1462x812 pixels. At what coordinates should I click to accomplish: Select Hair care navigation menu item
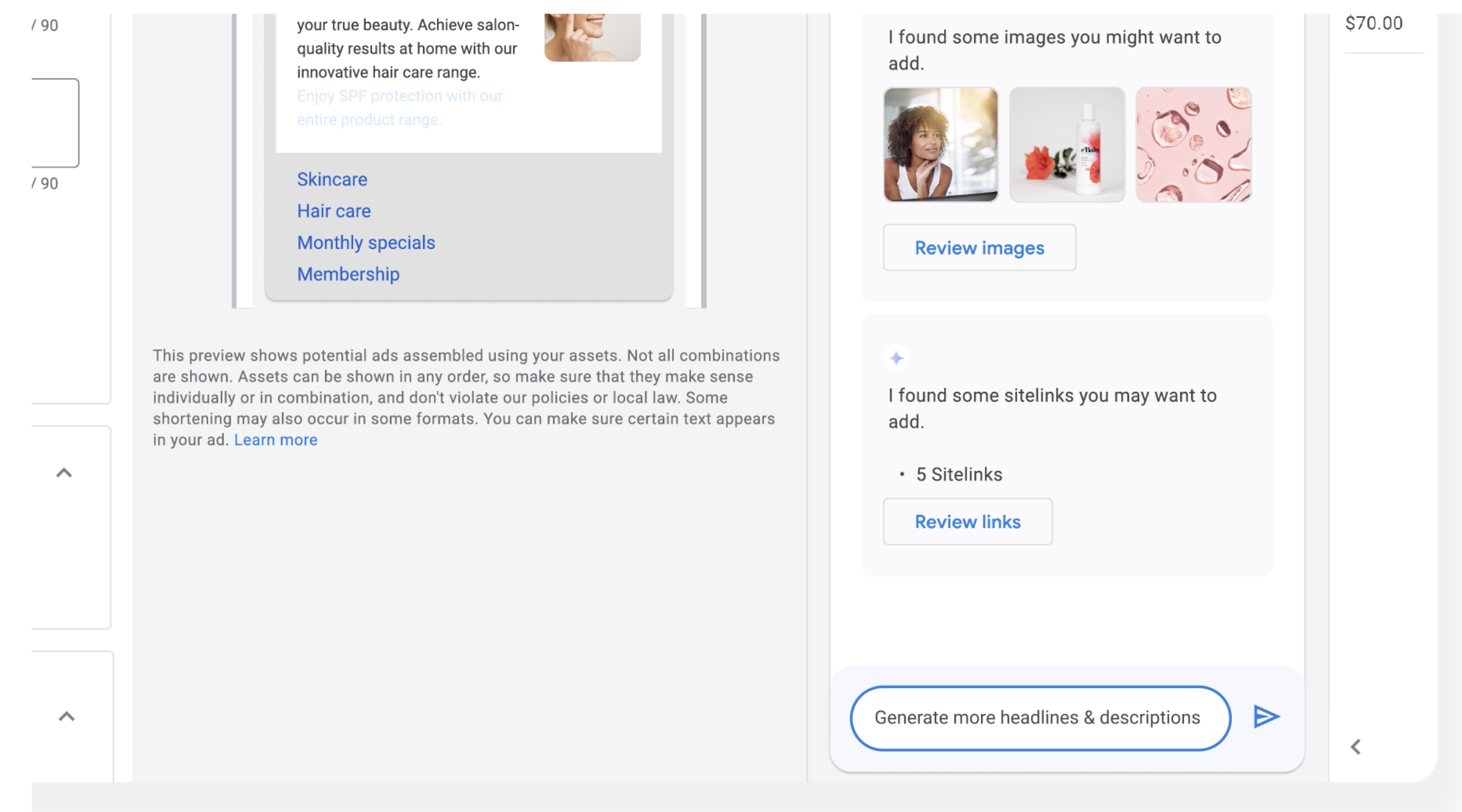pos(334,210)
